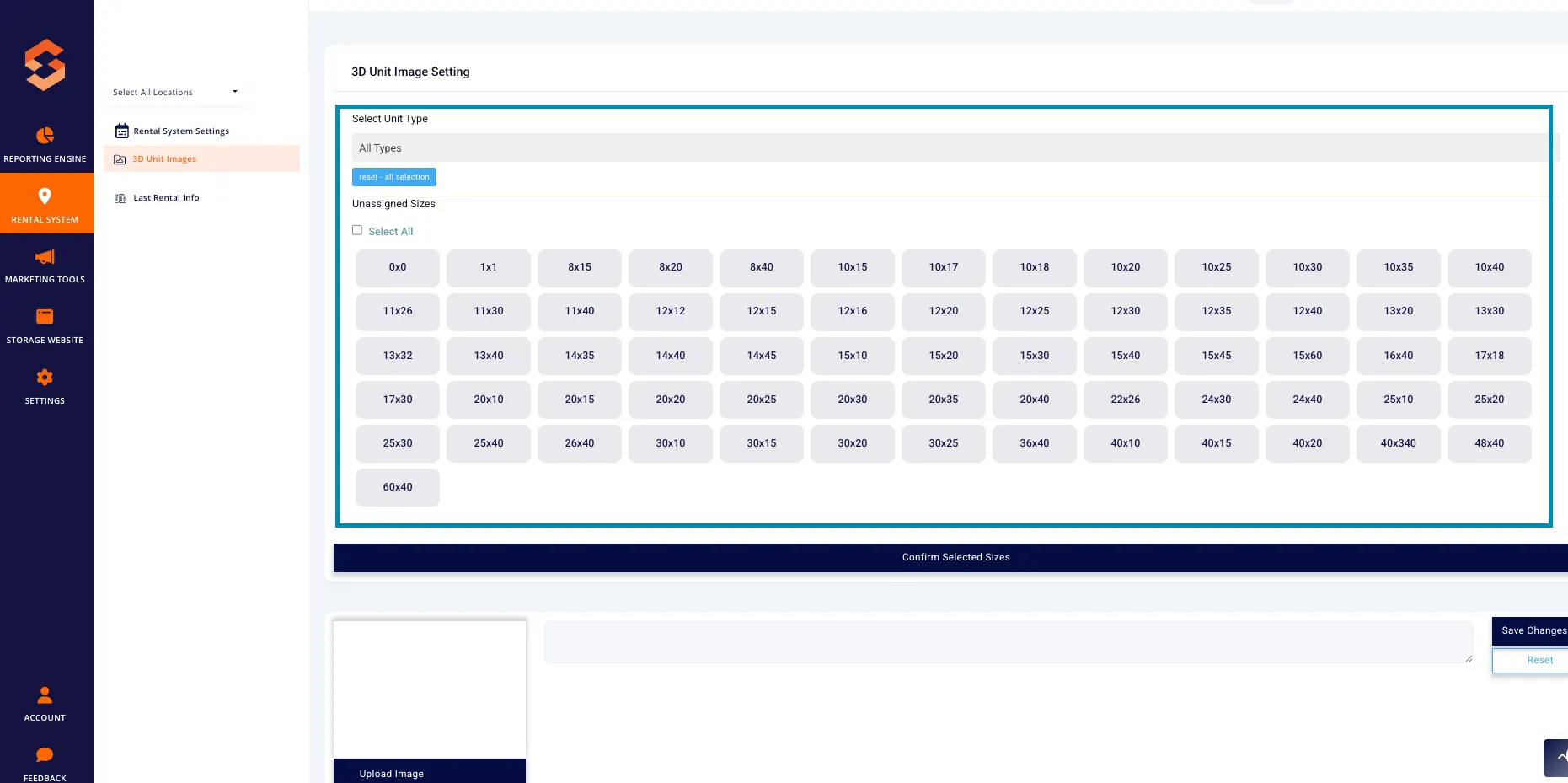This screenshot has width=1568, height=783.
Task: Select the 48x40 size tile
Action: (1490, 443)
